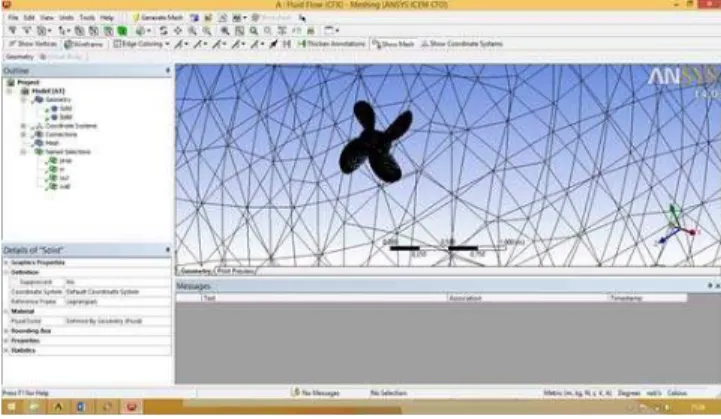Toggle the Show Mesh button
This screenshot has width=721, height=419.
click(x=393, y=44)
